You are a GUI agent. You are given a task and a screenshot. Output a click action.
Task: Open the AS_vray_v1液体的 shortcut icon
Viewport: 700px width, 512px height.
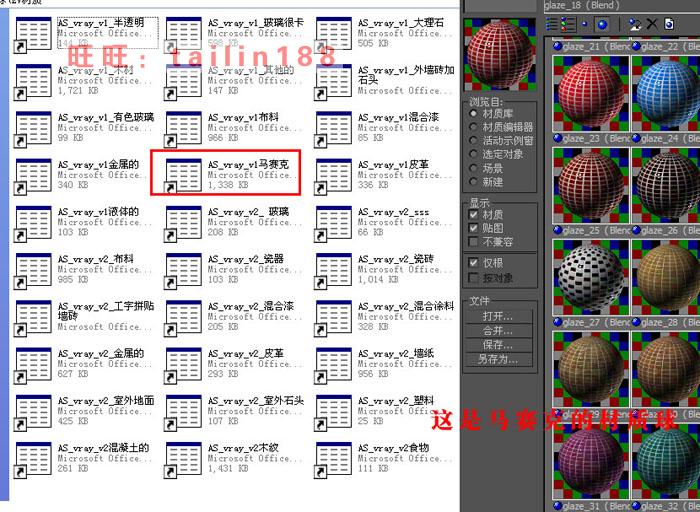coord(33,224)
